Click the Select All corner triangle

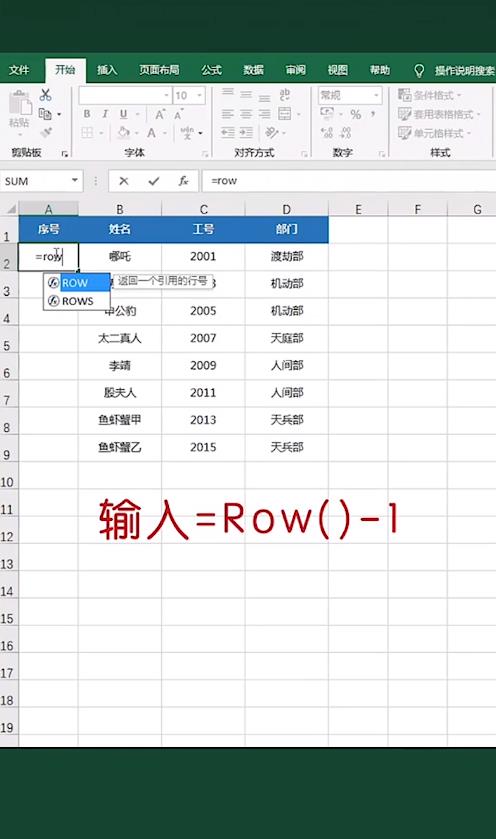pos(10,209)
